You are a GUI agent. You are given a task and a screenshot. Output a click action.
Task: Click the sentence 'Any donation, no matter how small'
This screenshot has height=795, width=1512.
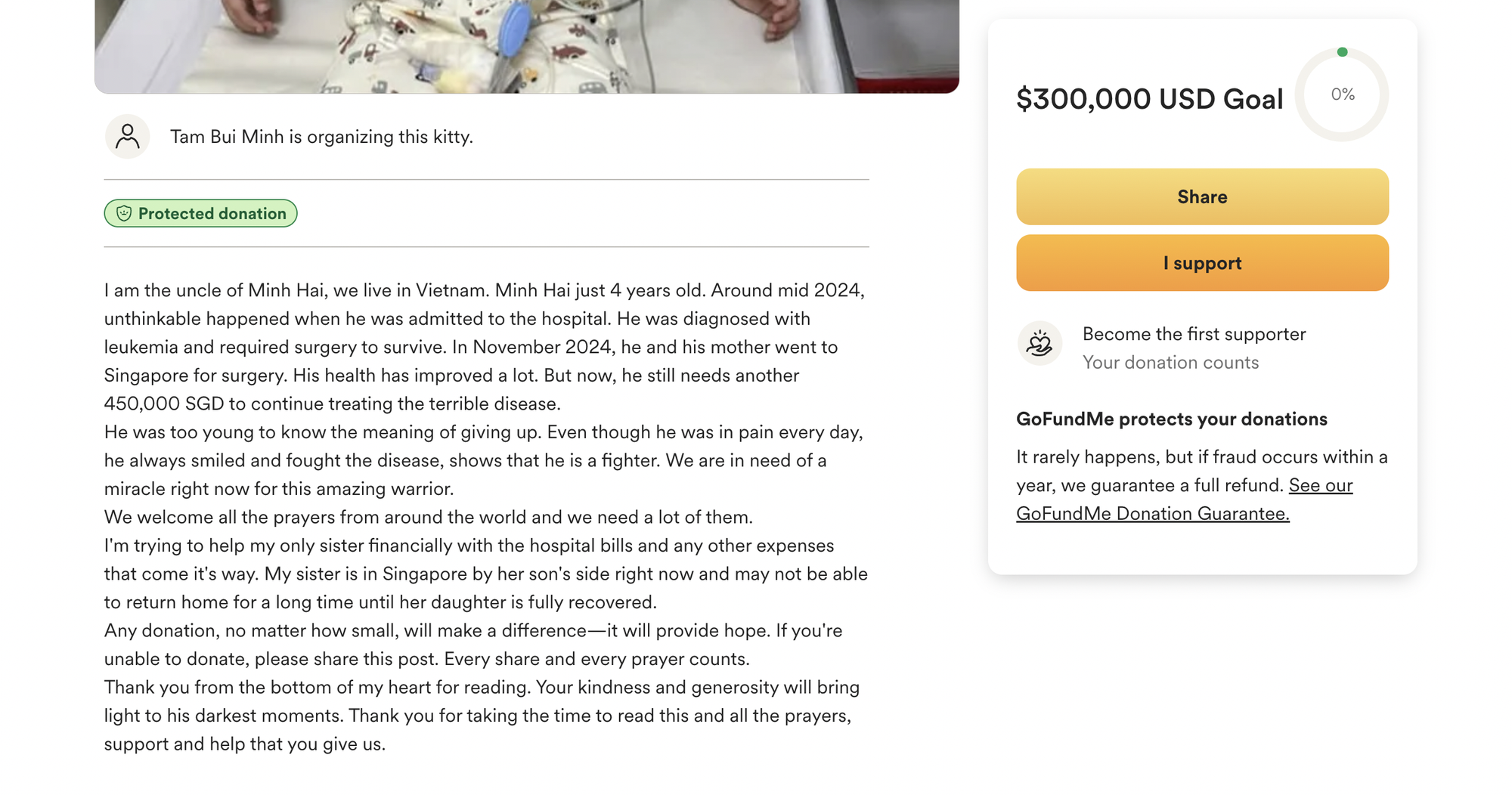(472, 631)
